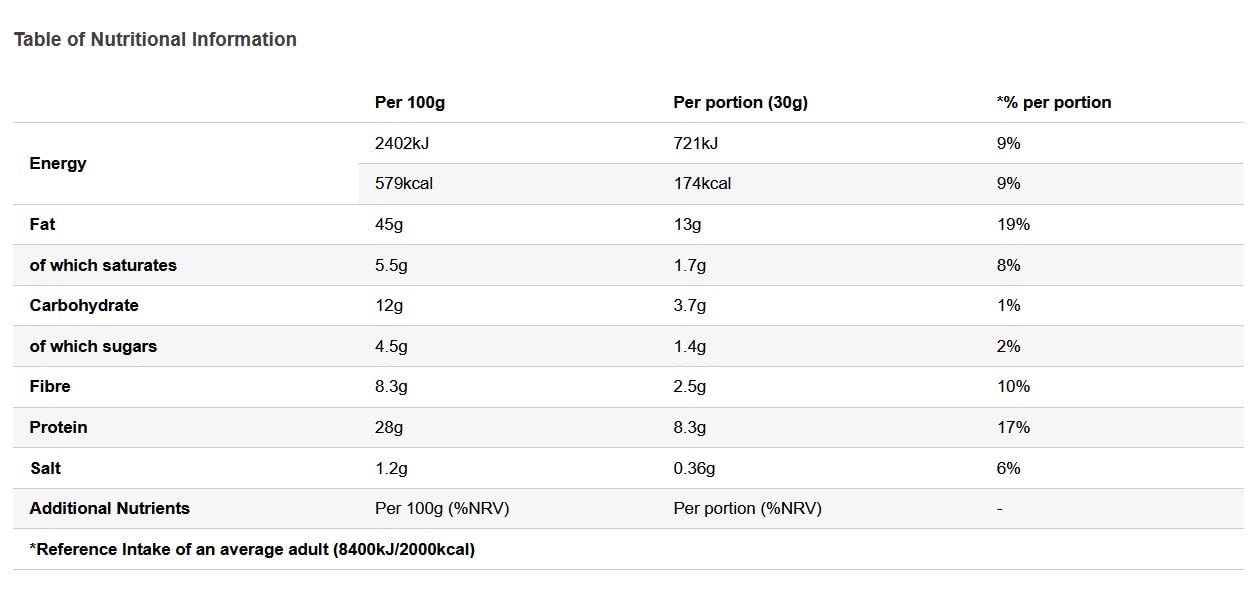Select the *% per portion column header
Screen dimensions: 1251x591
tap(1054, 102)
